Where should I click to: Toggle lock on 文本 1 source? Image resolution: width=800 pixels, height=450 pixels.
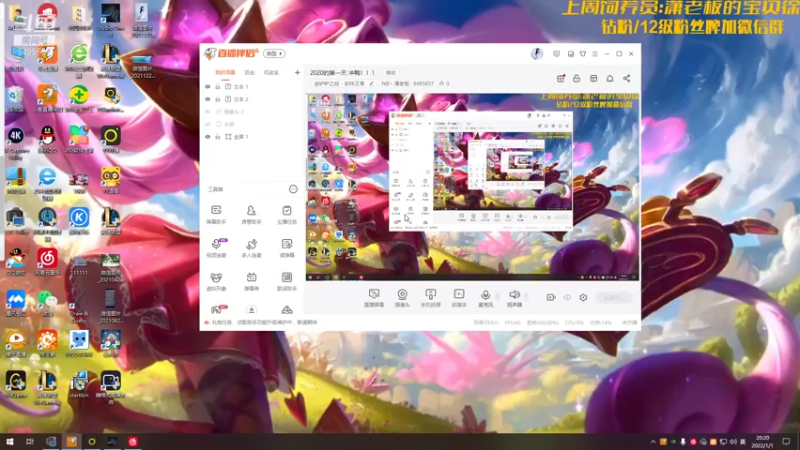click(218, 87)
